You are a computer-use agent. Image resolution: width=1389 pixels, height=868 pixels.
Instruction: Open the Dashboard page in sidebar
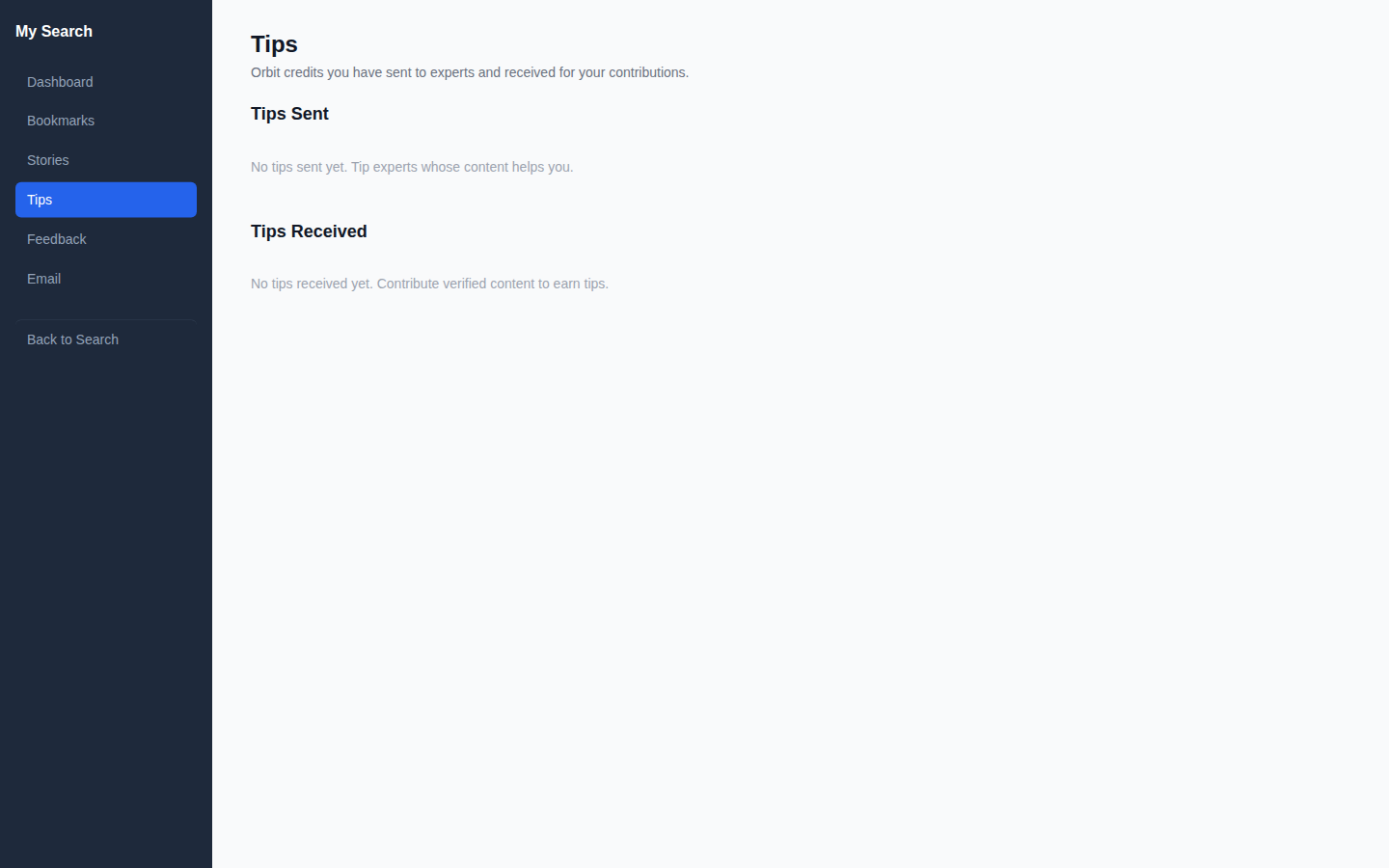[106, 82]
